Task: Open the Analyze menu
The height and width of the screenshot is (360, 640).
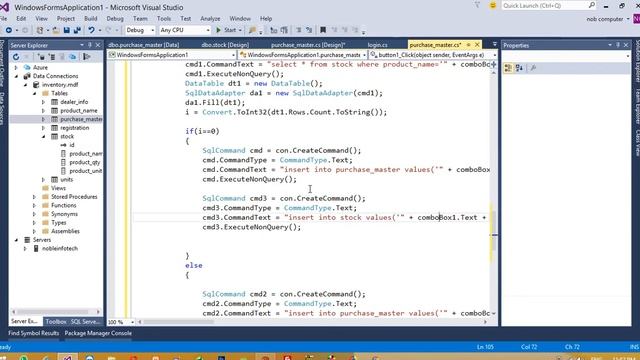Action: 210,18
